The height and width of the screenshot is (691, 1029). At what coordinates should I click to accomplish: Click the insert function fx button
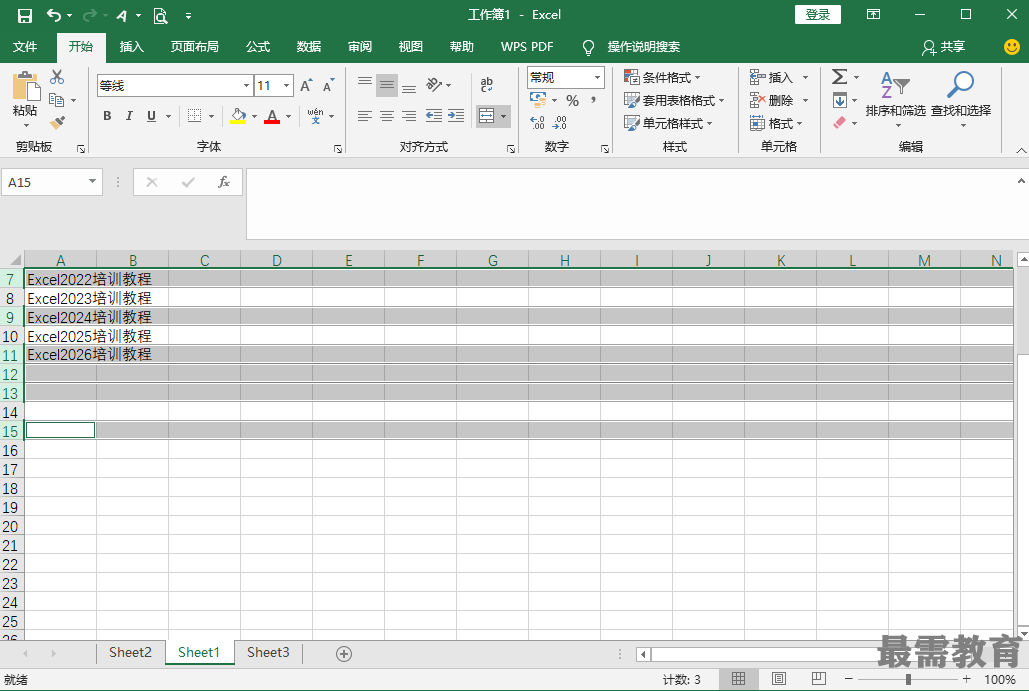[x=224, y=182]
